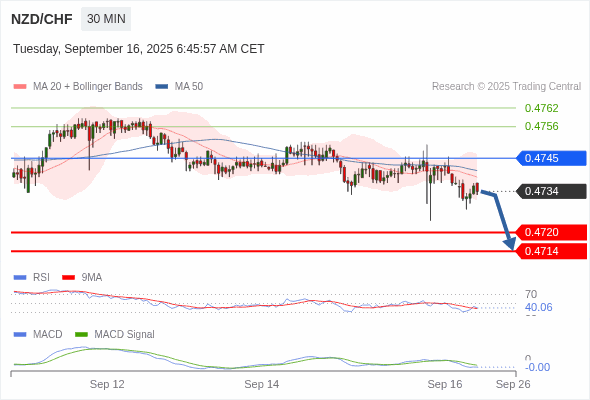Screen dimensions: 590x400
Task: Click the Sep 14 date marker
Action: click(x=262, y=384)
